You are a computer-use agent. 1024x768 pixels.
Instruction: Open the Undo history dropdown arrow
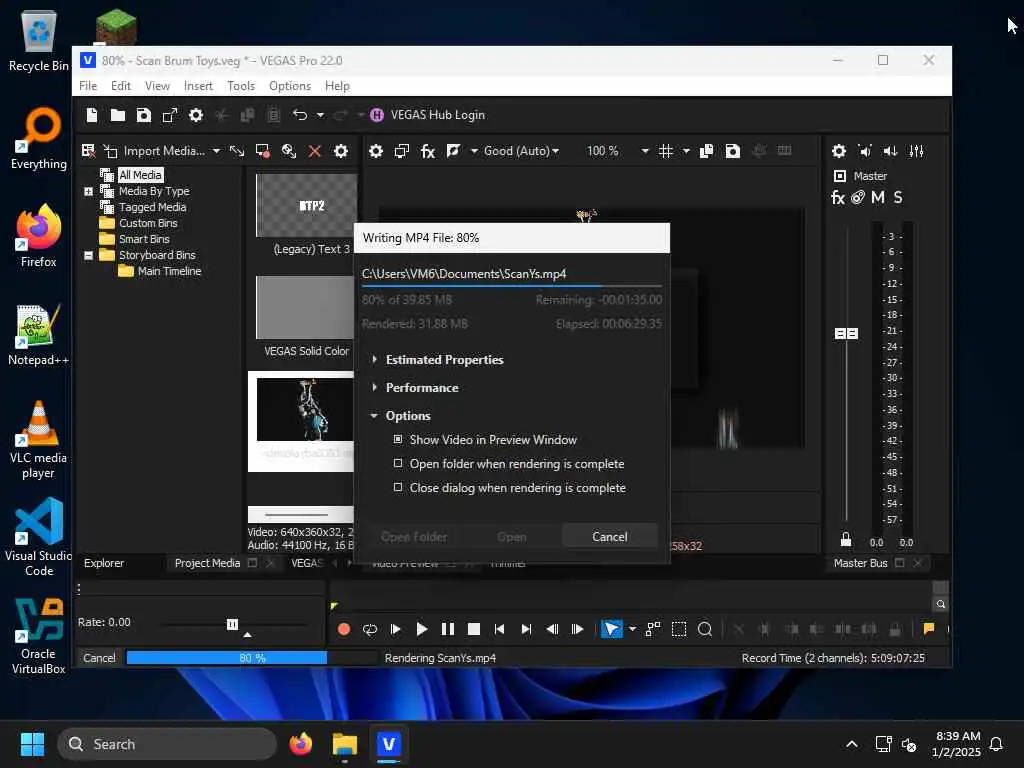pos(320,115)
